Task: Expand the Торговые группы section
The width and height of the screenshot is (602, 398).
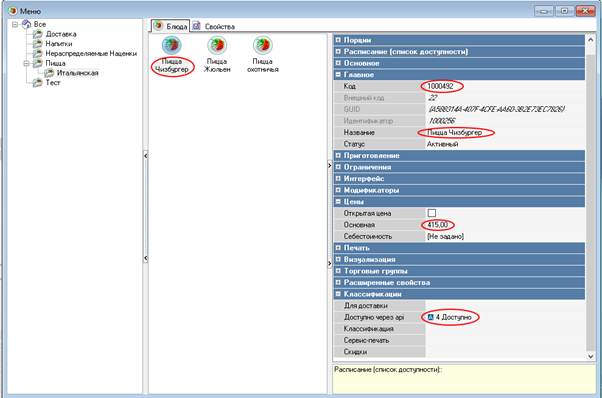Action: pyautogui.click(x=338, y=271)
